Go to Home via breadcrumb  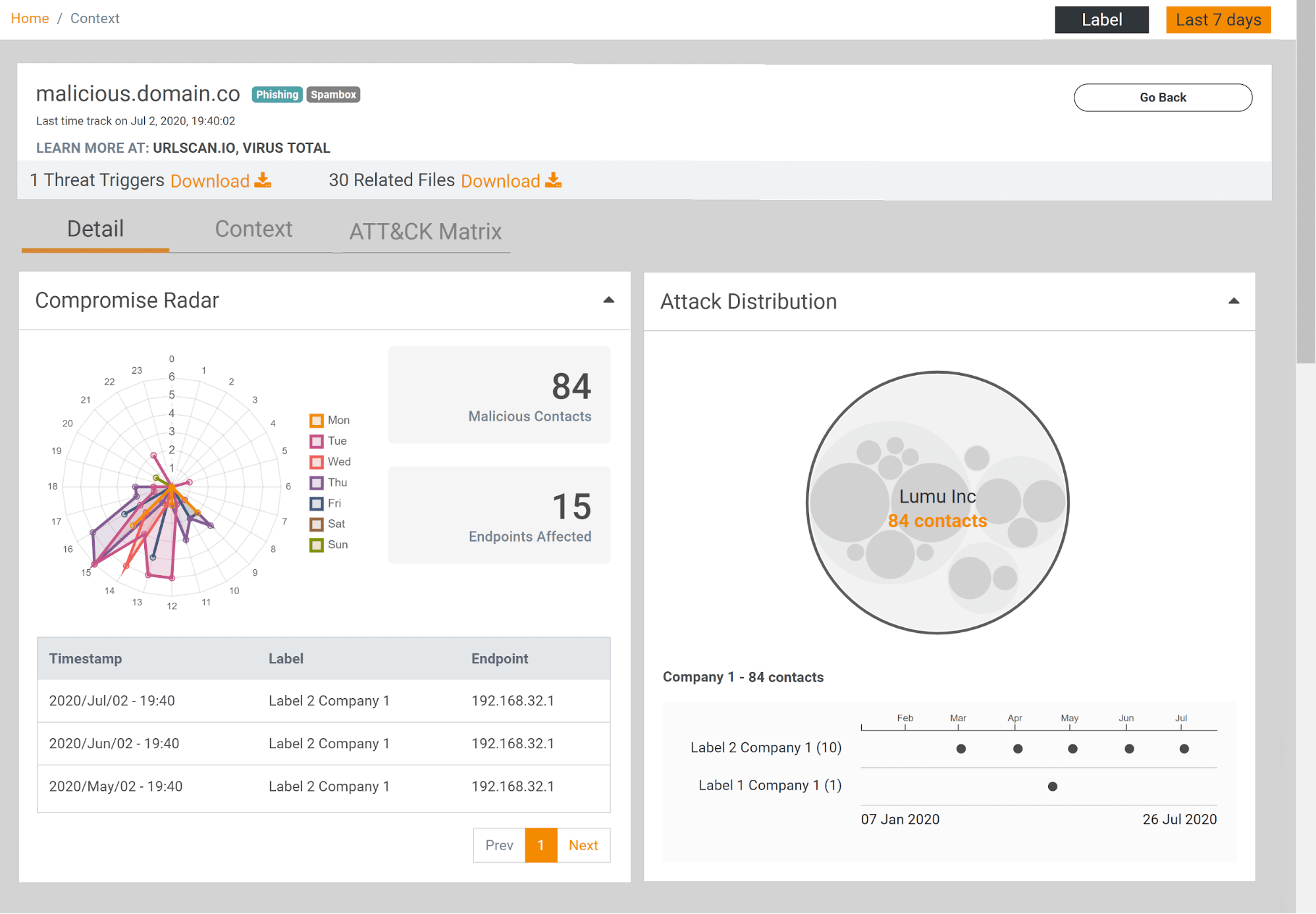coord(30,18)
